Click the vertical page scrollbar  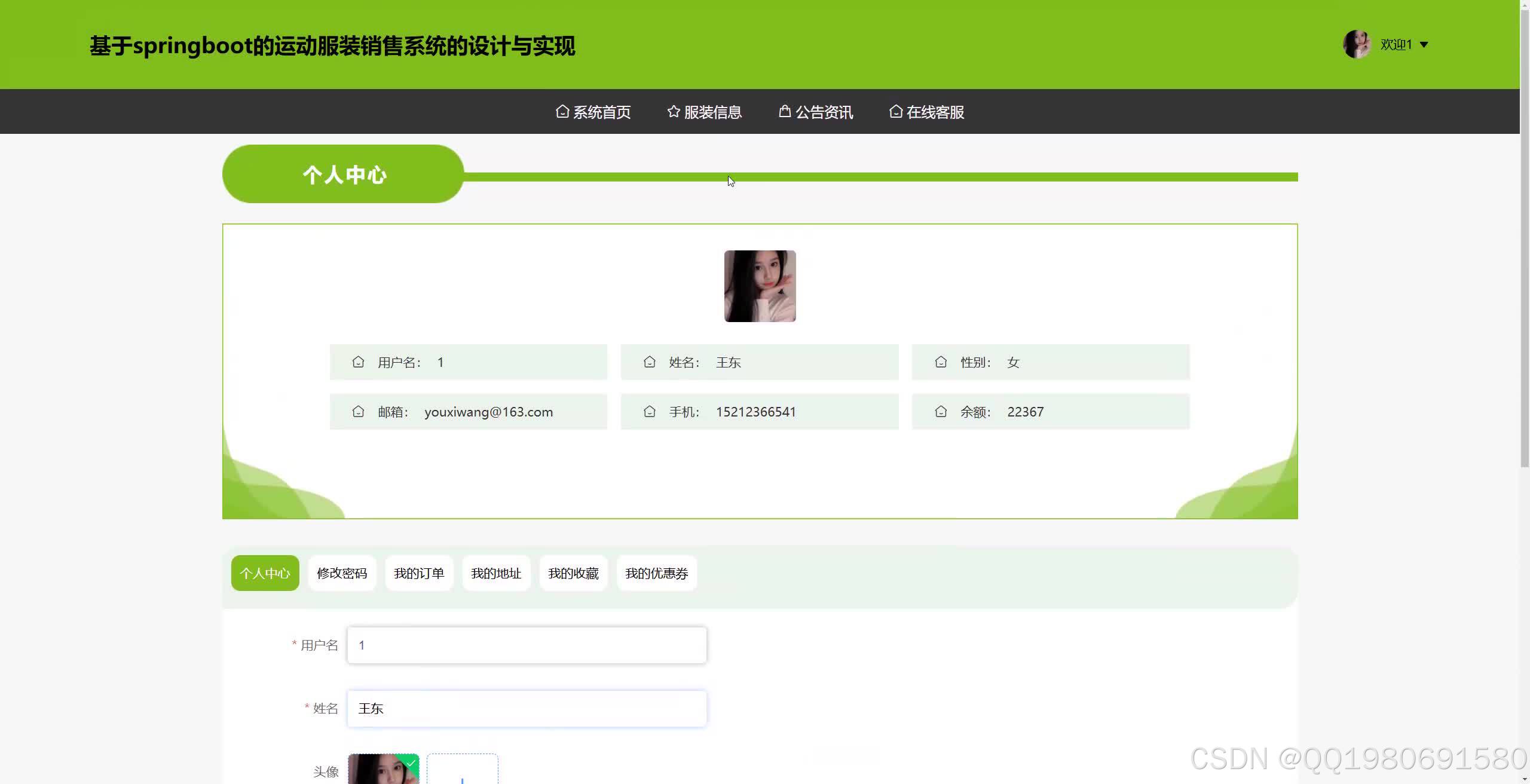[1525, 239]
